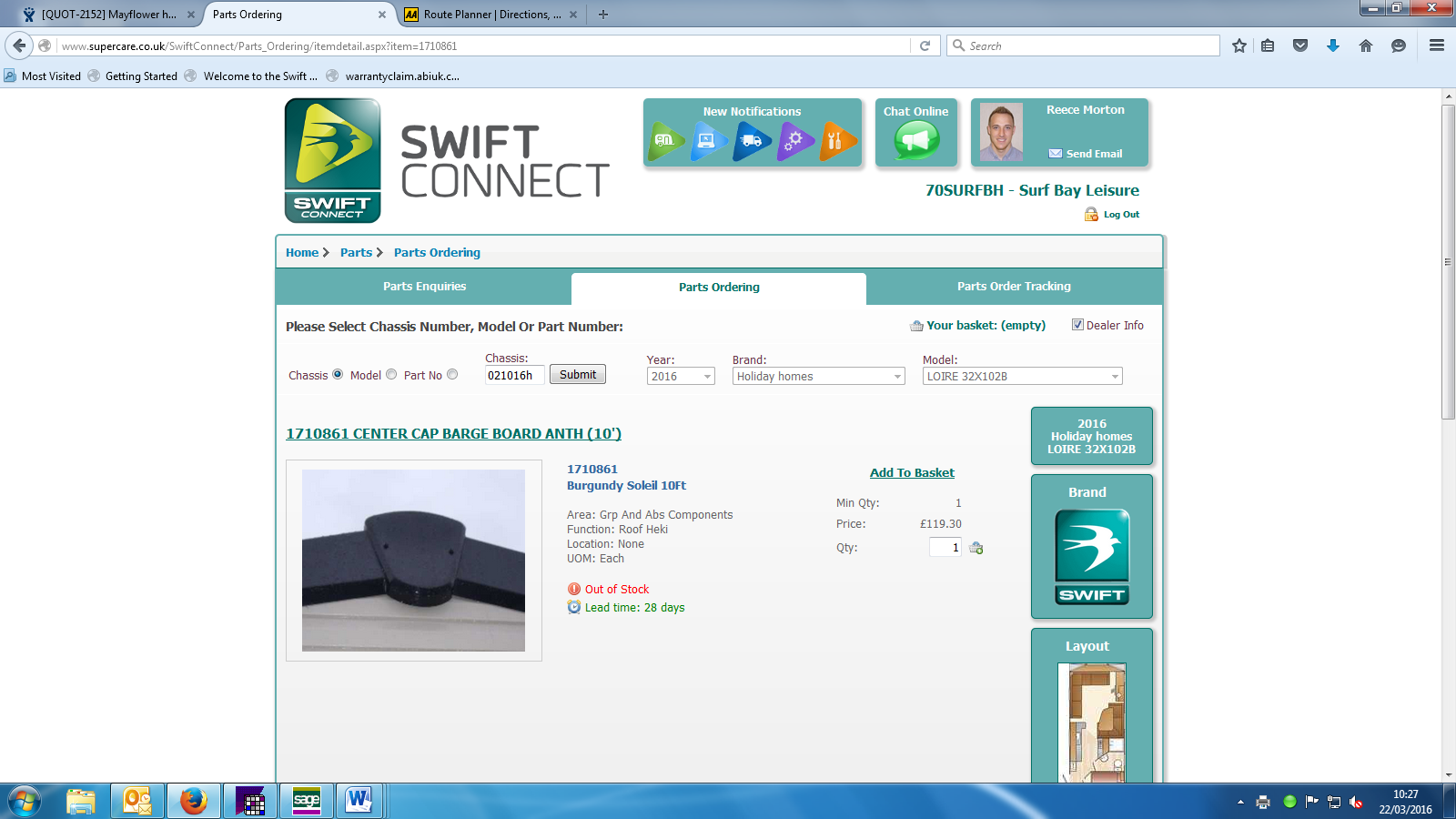Open the caravan notifications icon
The width and height of the screenshot is (1456, 819).
667,141
